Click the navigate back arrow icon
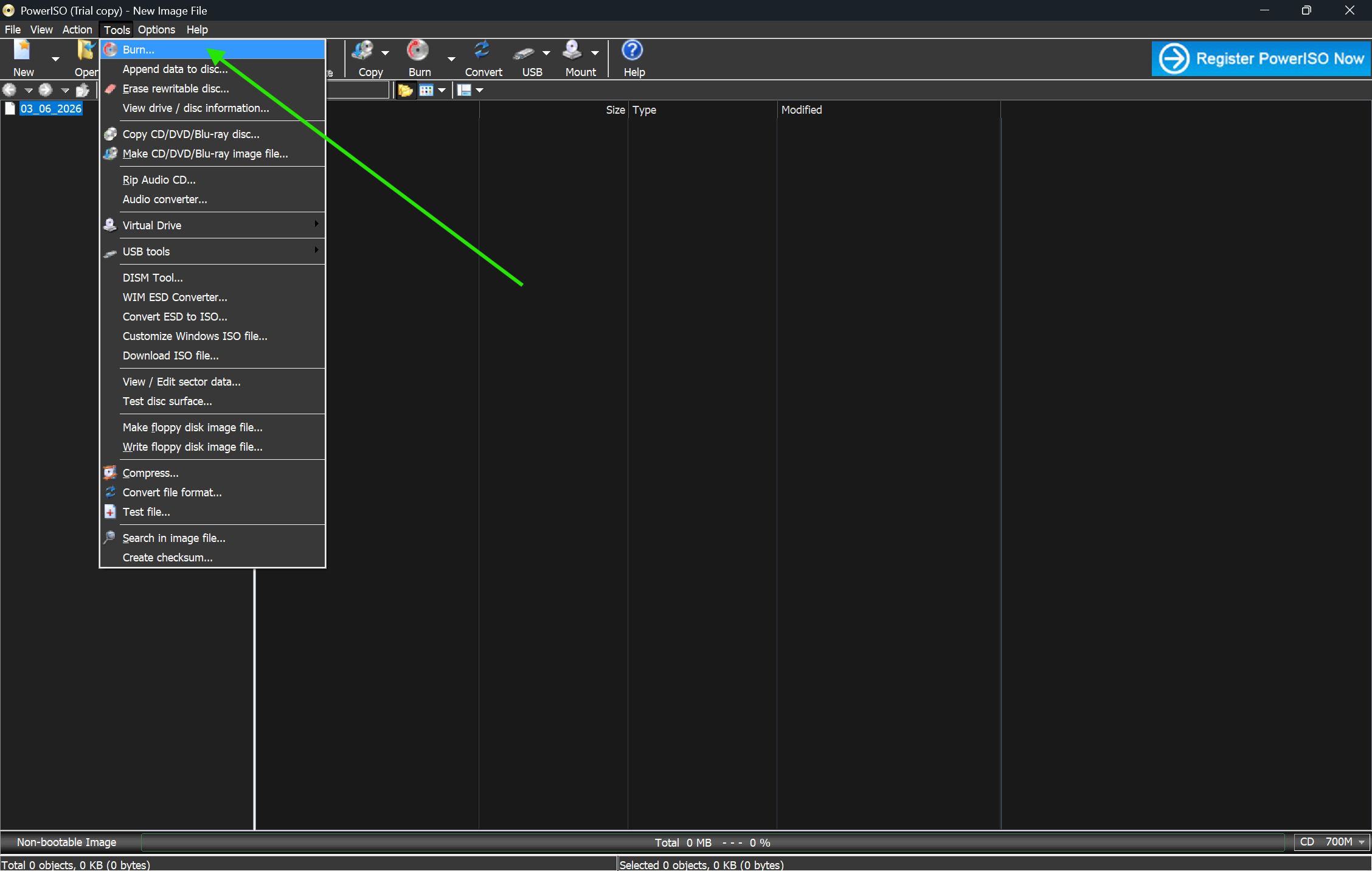Screen dimensions: 1372x871 (x=10, y=91)
